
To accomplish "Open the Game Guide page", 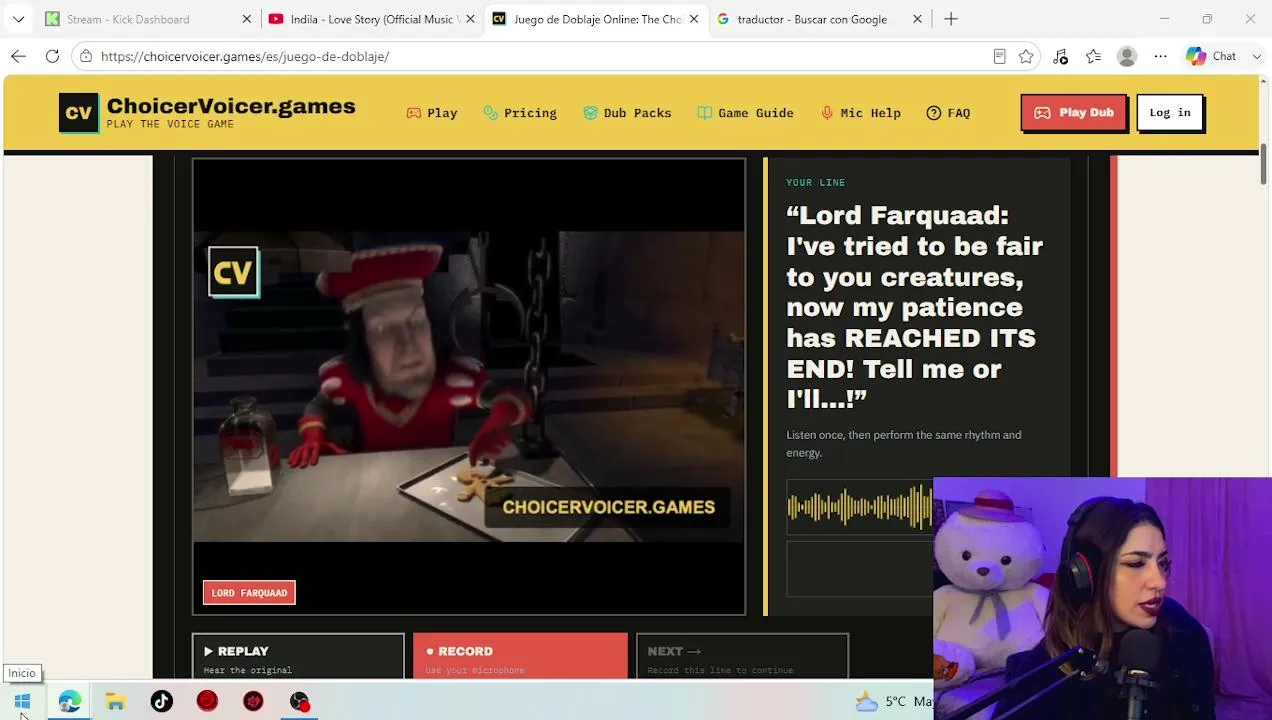I will click(x=746, y=113).
